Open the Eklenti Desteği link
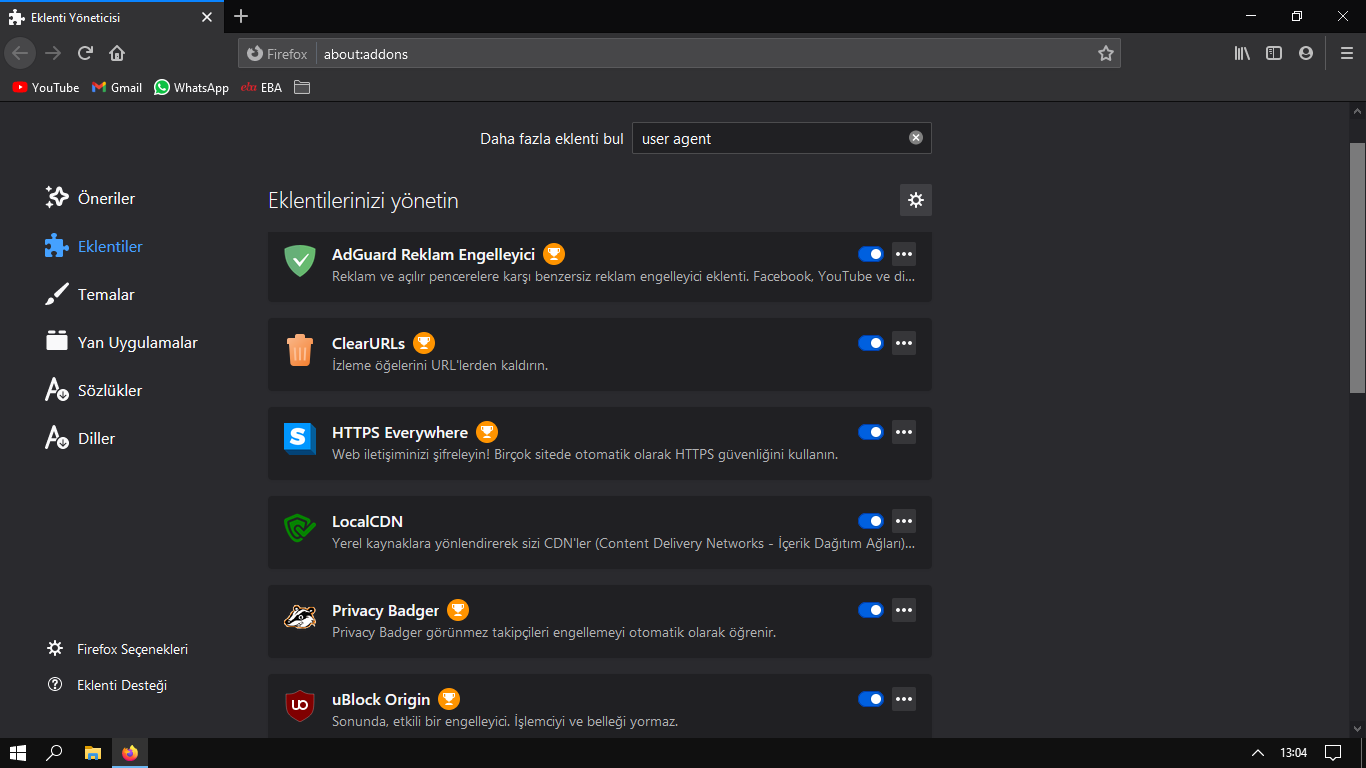The width and height of the screenshot is (1366, 768). click(121, 685)
